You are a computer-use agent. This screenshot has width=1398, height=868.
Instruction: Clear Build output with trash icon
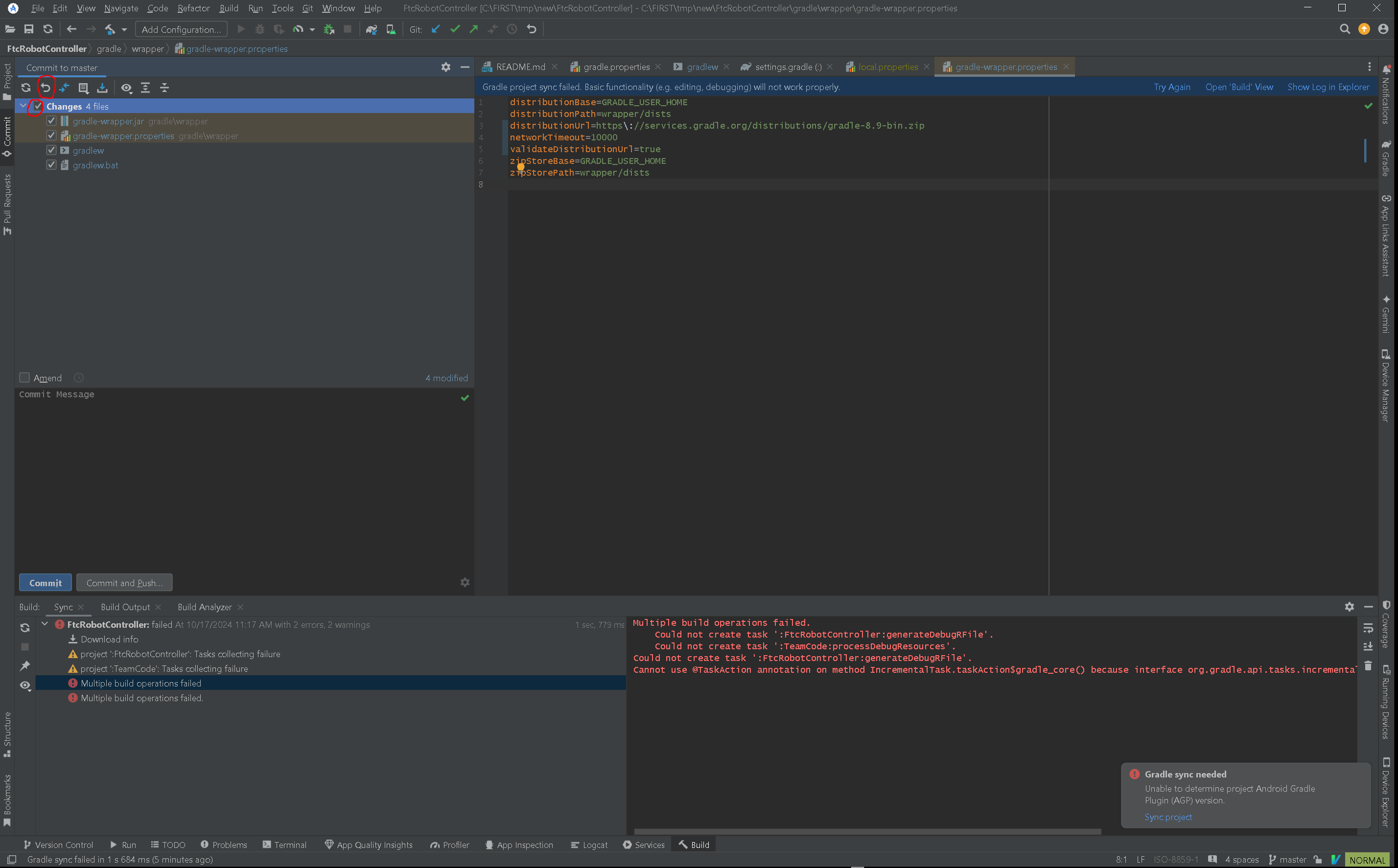(x=1368, y=665)
